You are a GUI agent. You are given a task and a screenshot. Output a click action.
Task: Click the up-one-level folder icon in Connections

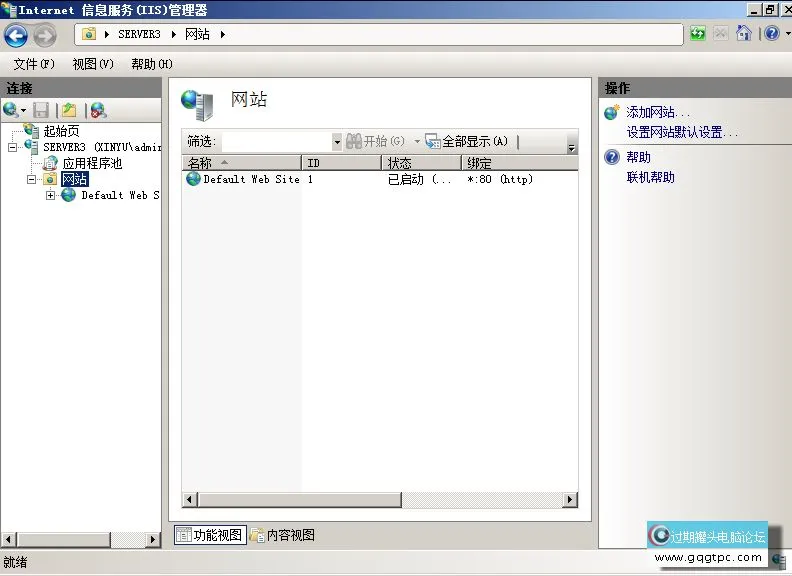point(69,110)
